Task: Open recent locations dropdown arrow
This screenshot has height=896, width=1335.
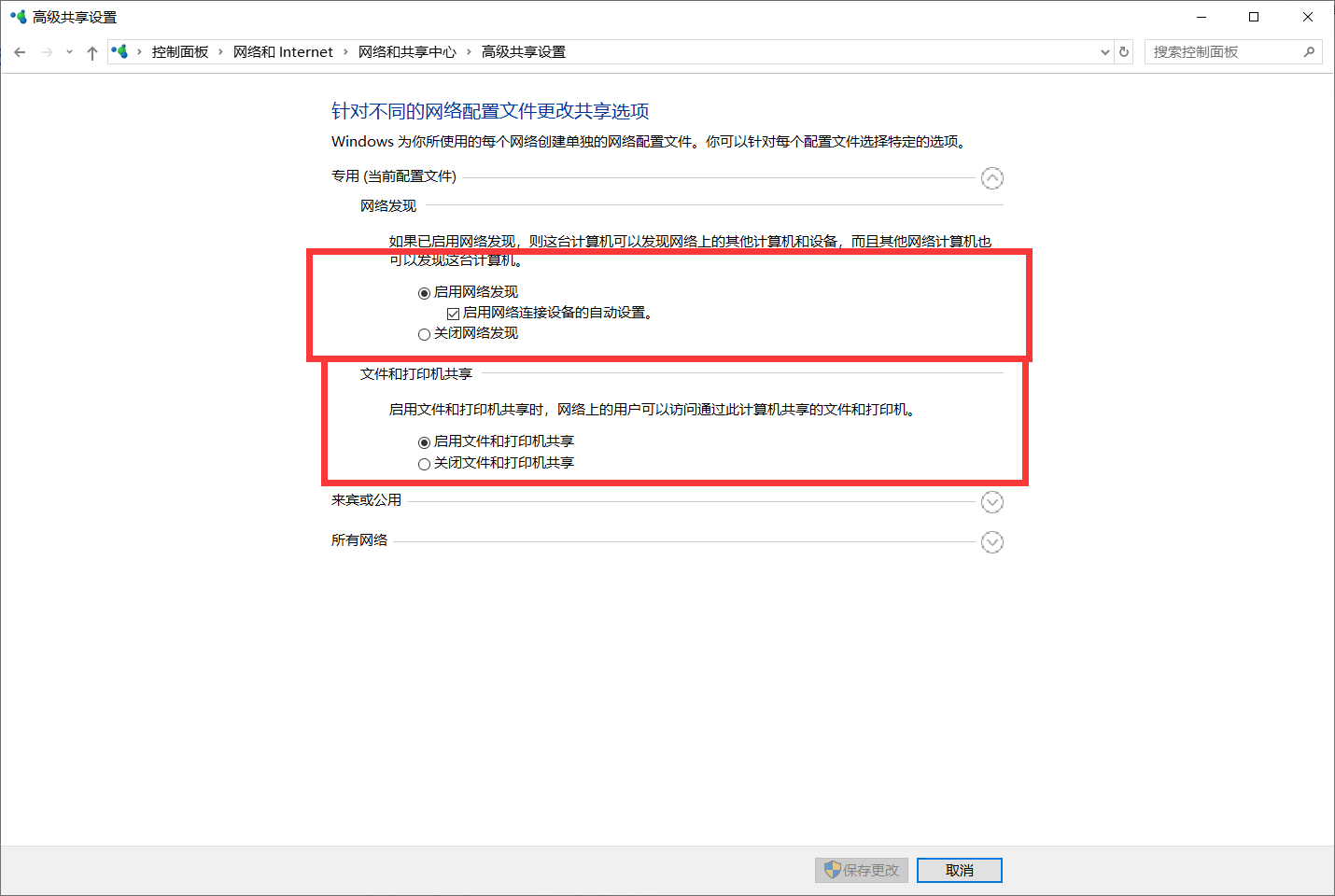Action: [69, 52]
